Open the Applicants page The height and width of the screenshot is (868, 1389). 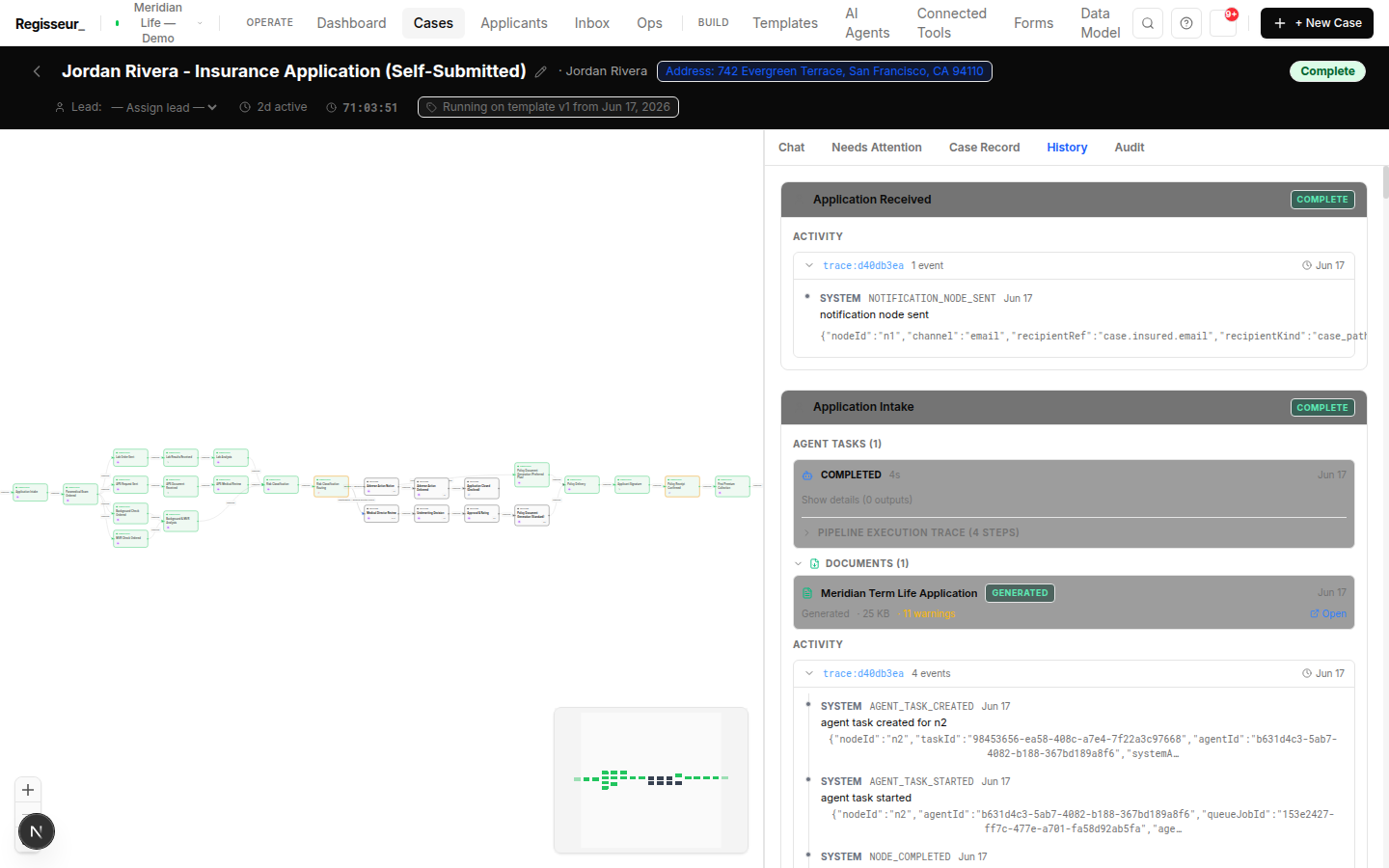tap(514, 23)
